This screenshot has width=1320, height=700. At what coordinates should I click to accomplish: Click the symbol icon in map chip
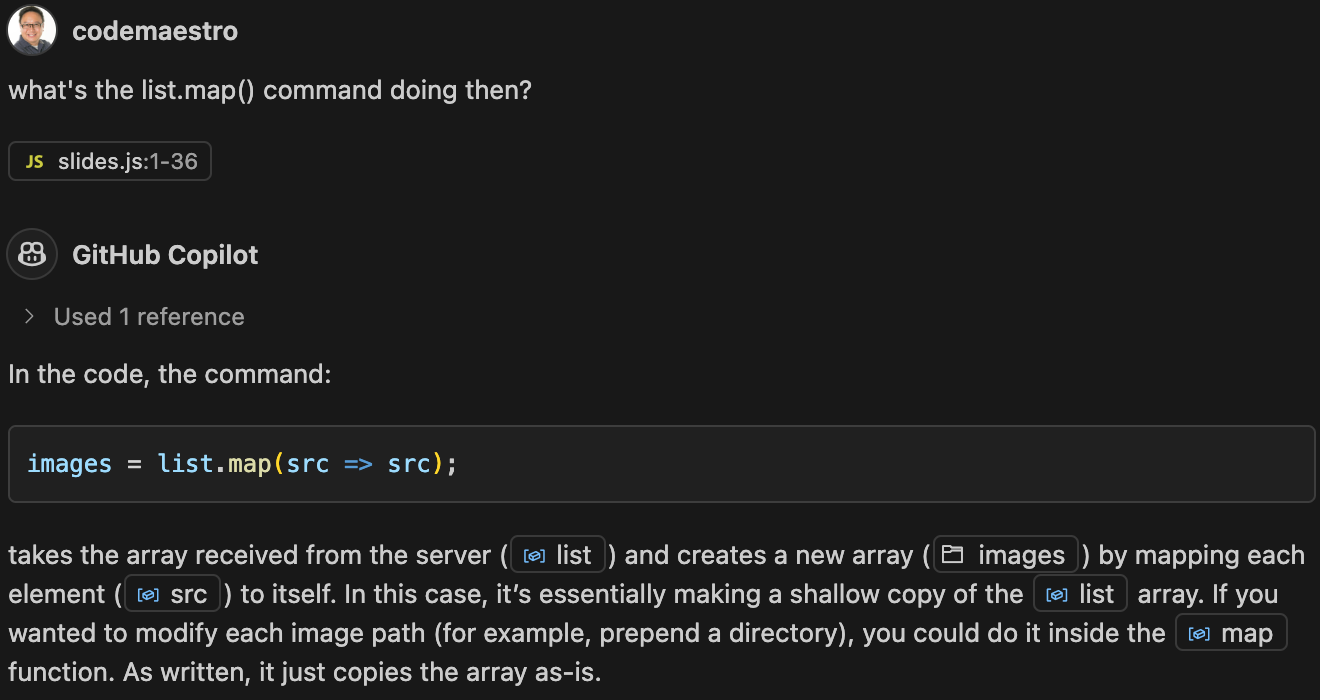(x=1200, y=634)
